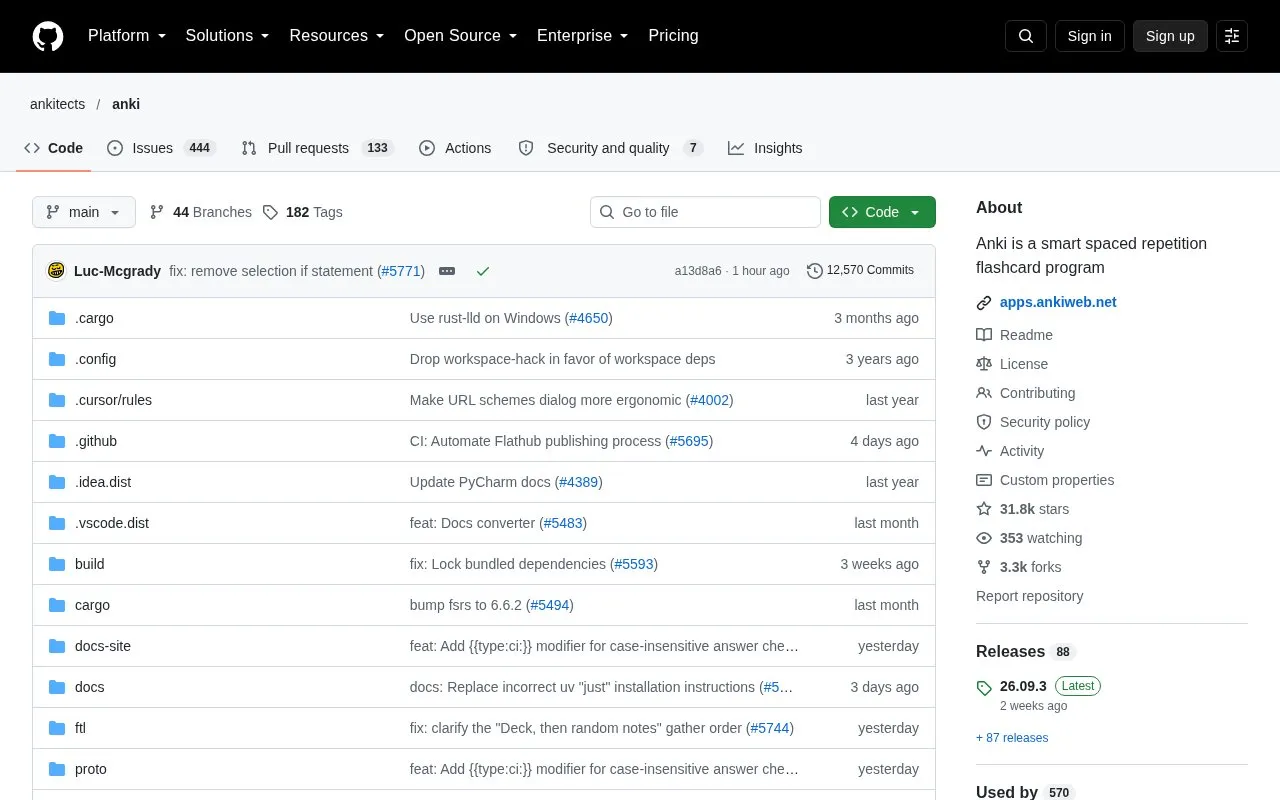The image size is (1280, 800).
Task: Click the green checkmark commit status icon
Action: tap(483, 271)
